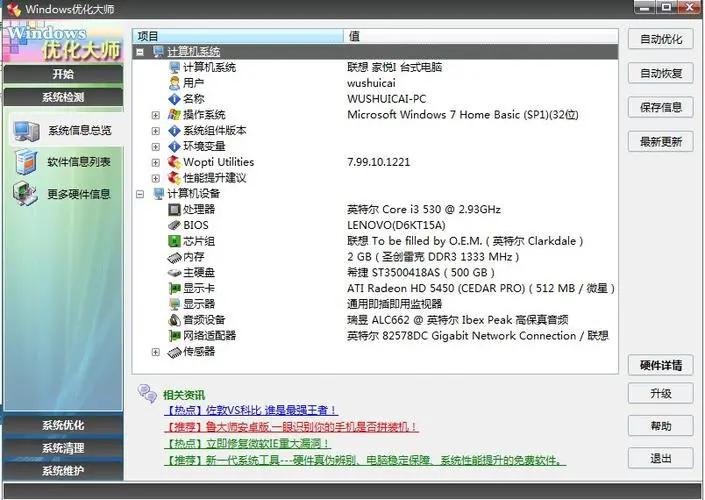Click the 显示卡 card icon

(174, 288)
